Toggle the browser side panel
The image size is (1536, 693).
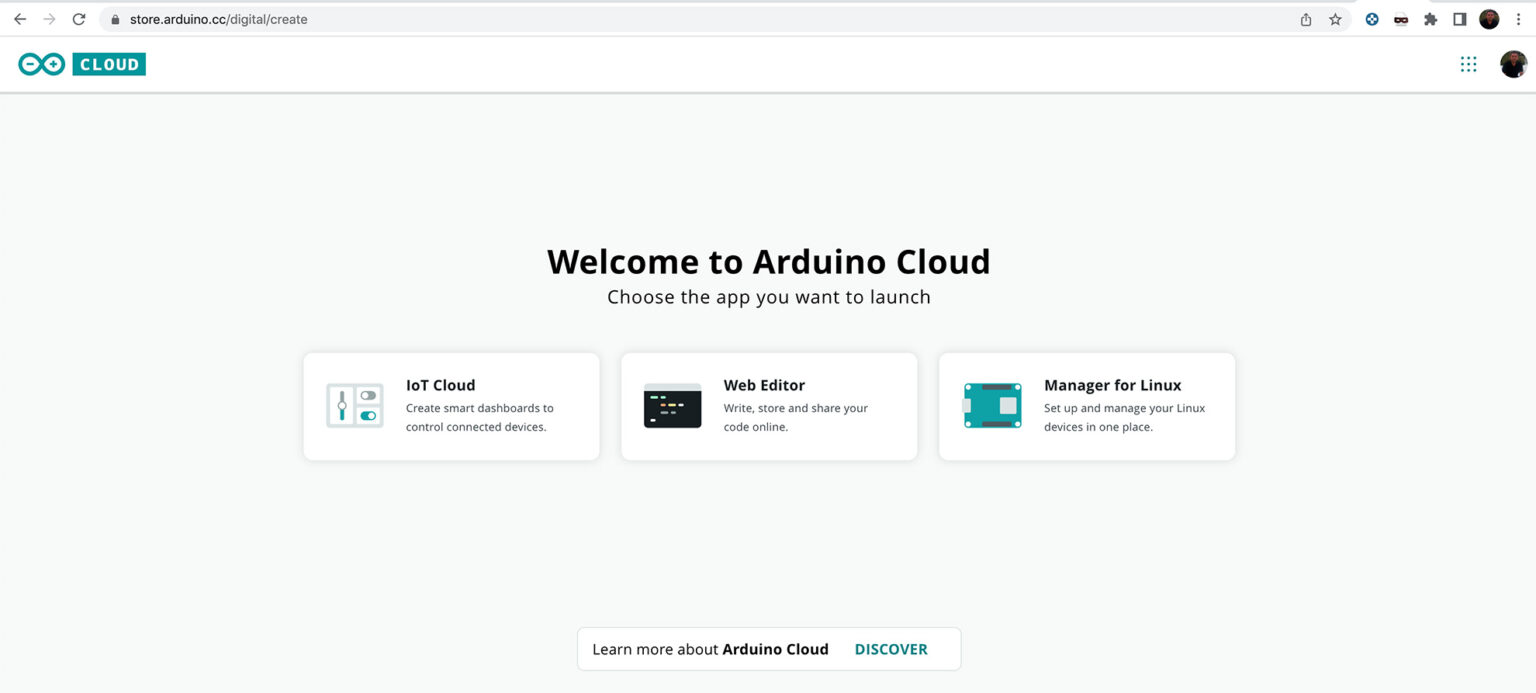[1459, 19]
